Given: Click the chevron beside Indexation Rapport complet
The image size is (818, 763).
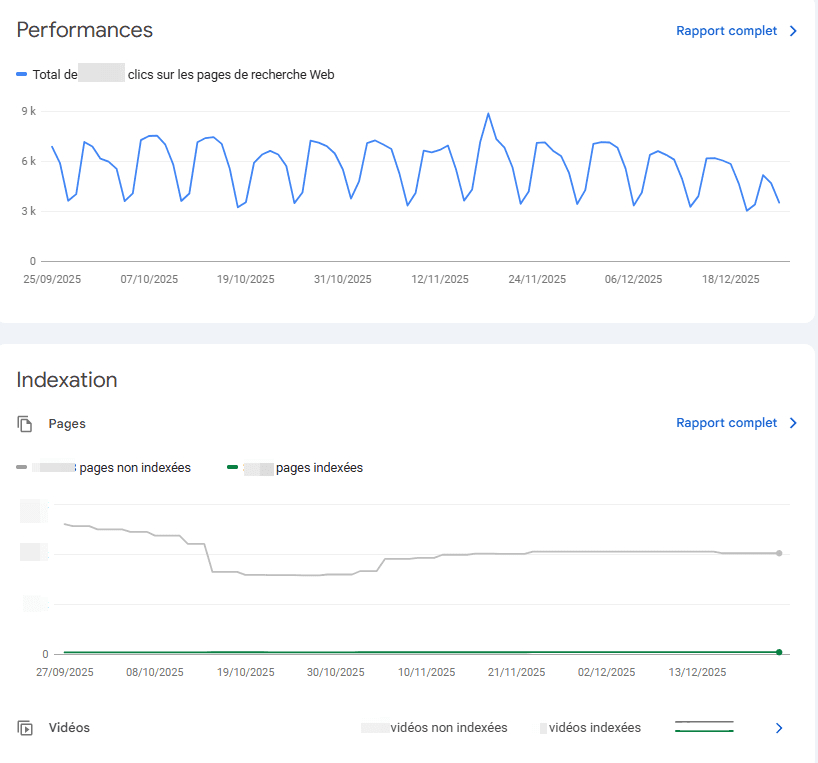Looking at the screenshot, I should click(792, 423).
